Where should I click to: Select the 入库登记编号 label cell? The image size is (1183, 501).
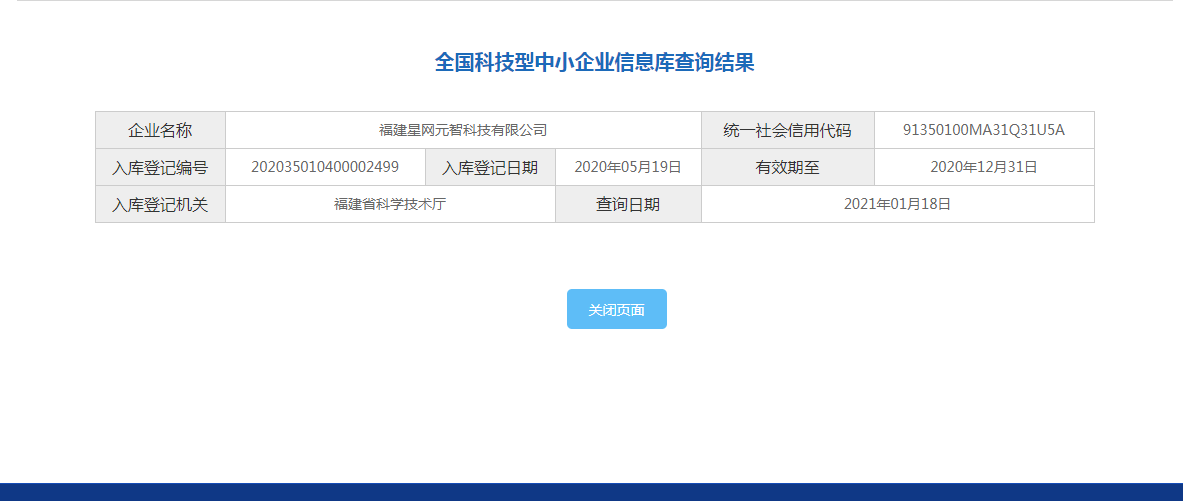(160, 167)
